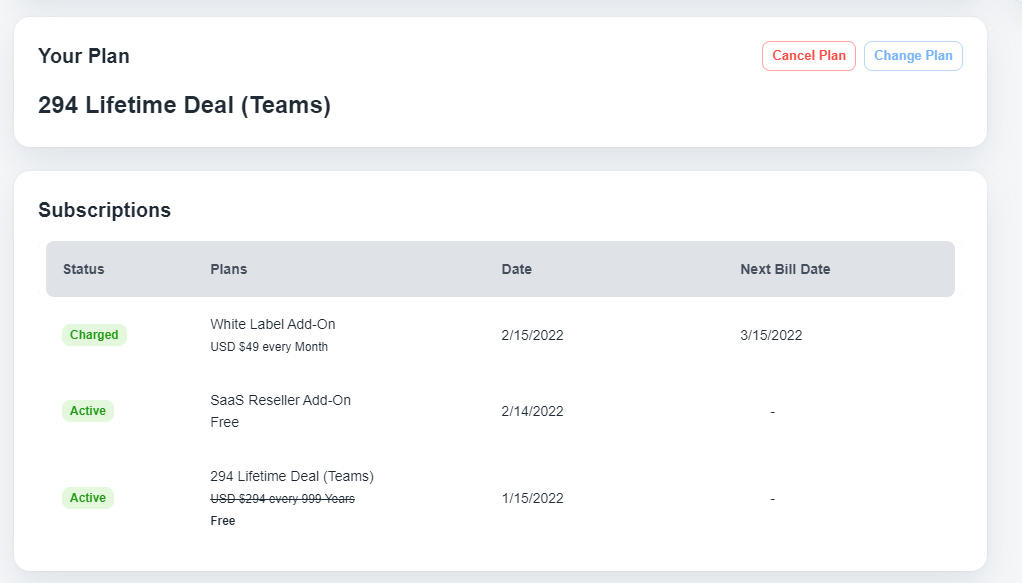This screenshot has width=1022, height=583.
Task: Select the Status column header
Action: (x=83, y=269)
